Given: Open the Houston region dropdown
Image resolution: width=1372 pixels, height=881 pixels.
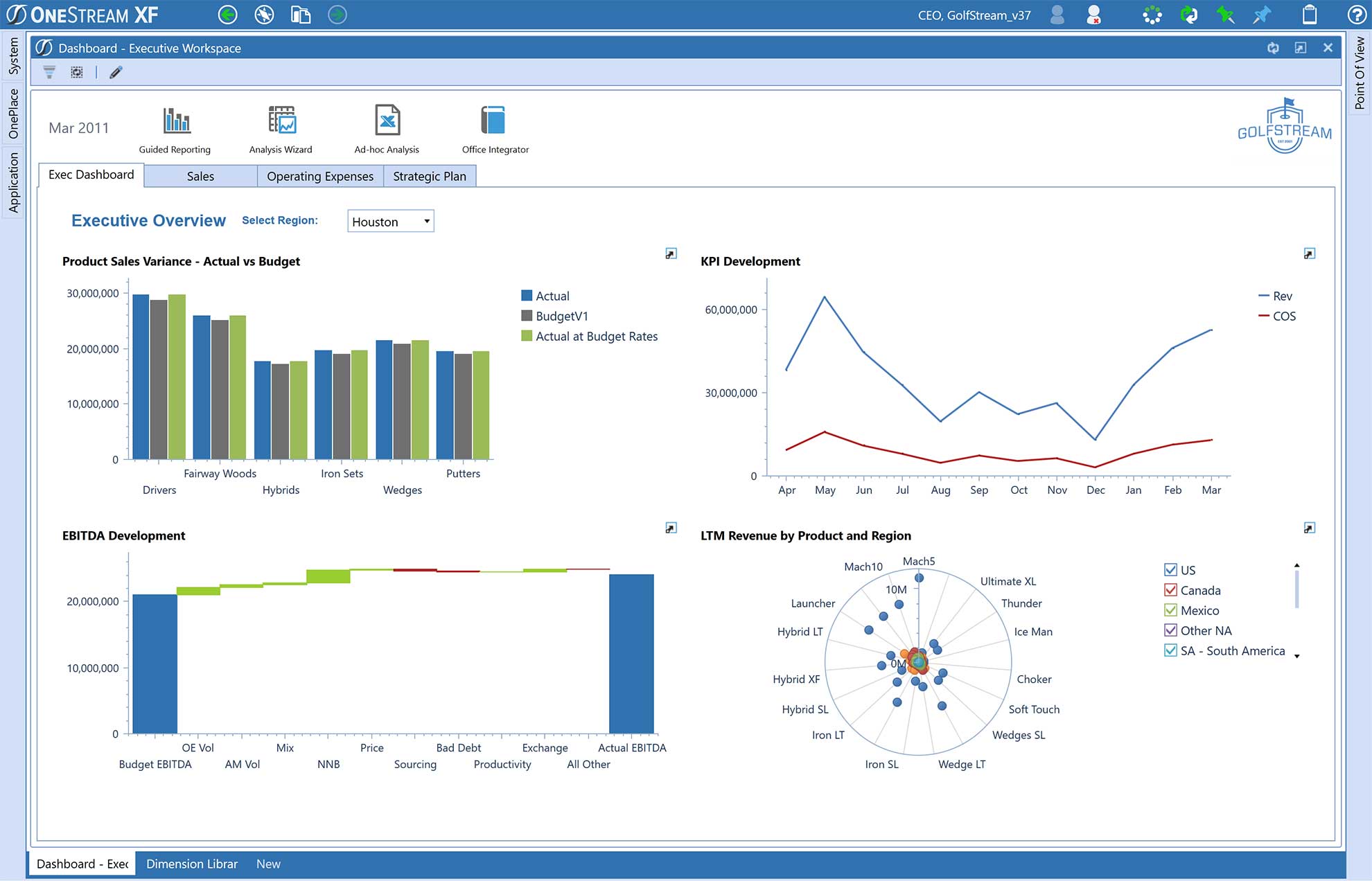Looking at the screenshot, I should tap(426, 221).
